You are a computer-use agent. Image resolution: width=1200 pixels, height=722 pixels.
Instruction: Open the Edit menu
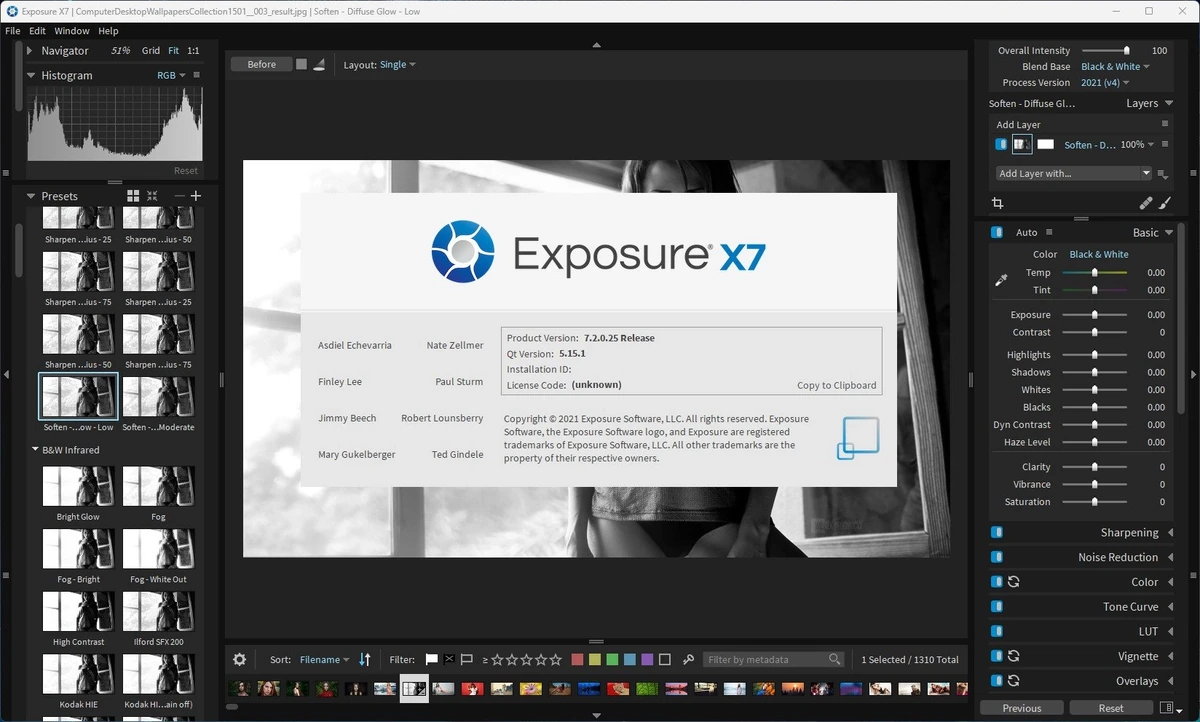[37, 31]
